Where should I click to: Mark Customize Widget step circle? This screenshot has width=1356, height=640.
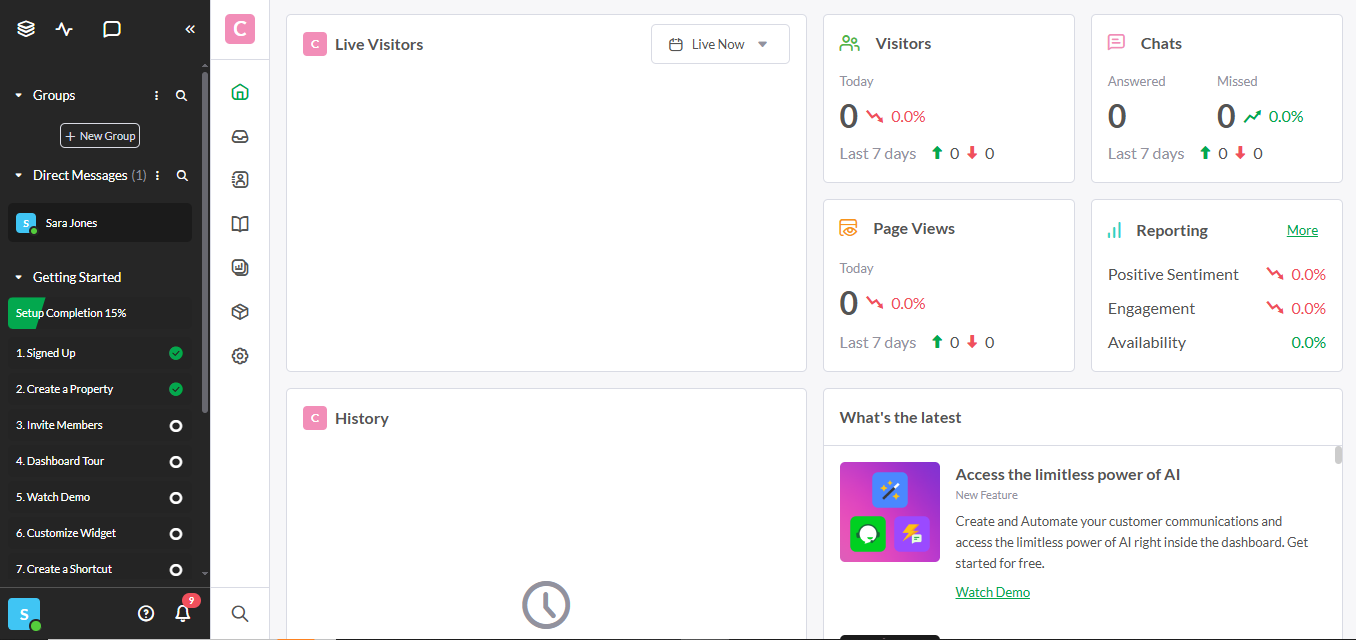pos(176,533)
